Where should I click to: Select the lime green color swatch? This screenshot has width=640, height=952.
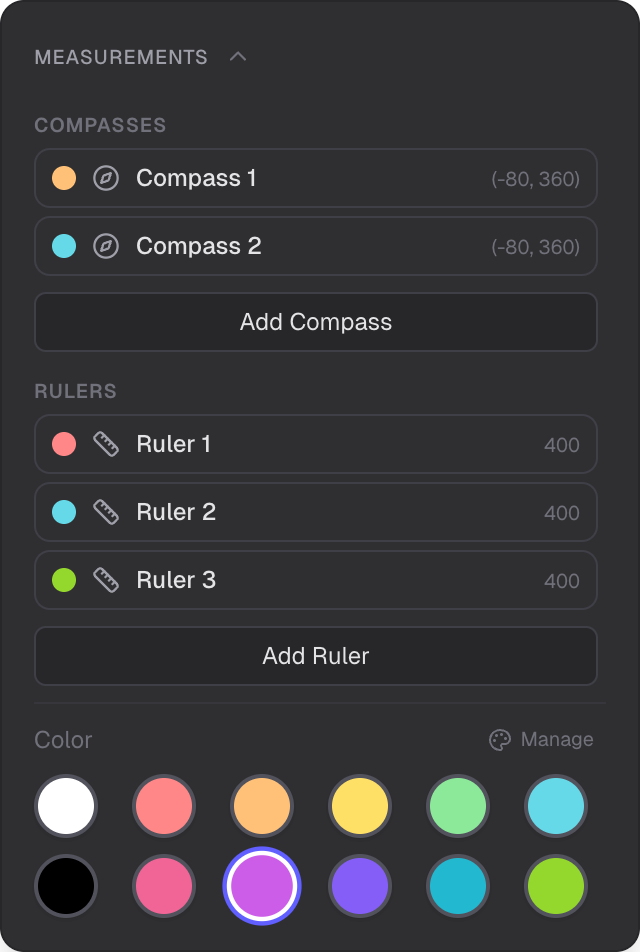556,885
